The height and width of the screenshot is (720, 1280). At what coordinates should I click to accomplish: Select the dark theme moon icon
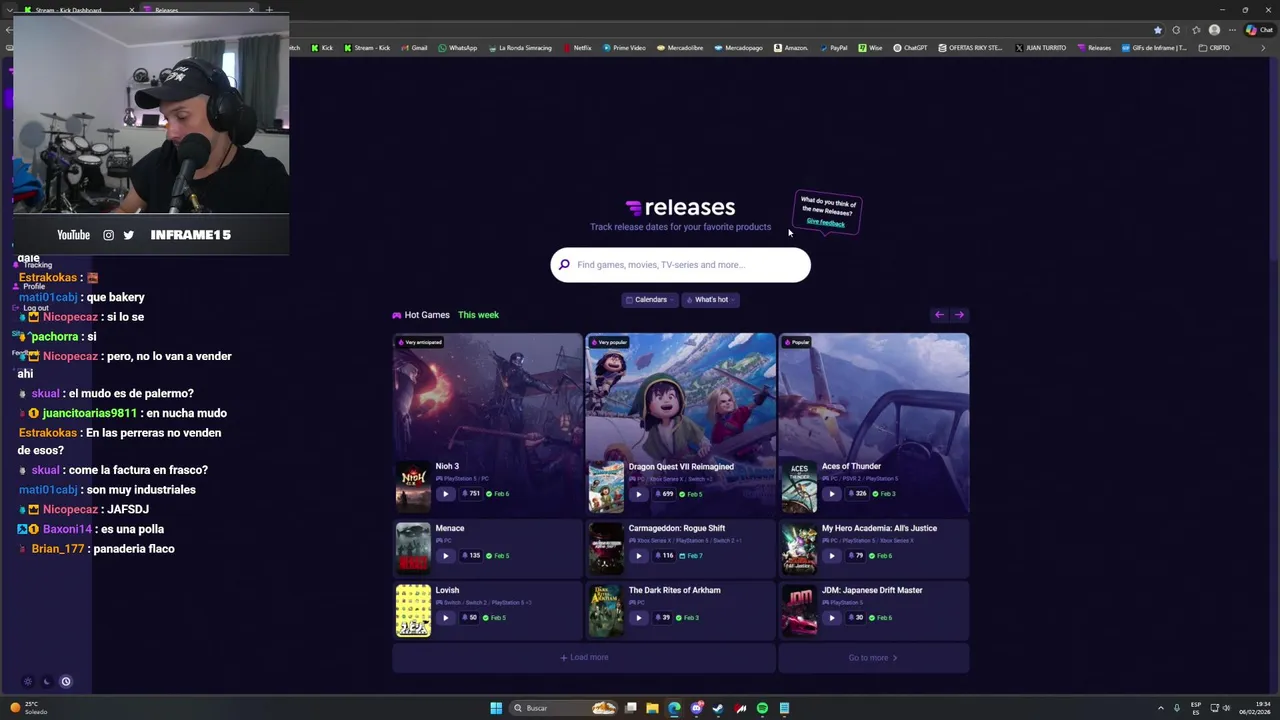click(x=46, y=682)
